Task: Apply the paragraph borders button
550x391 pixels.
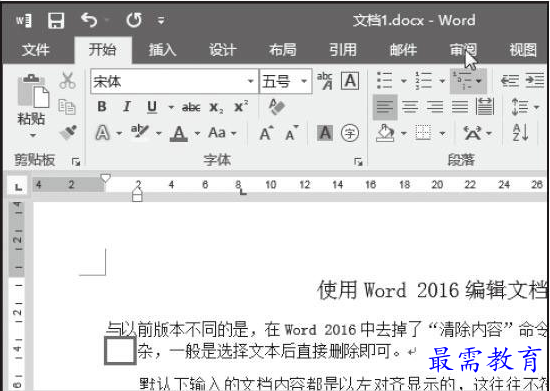Action: click(x=423, y=133)
